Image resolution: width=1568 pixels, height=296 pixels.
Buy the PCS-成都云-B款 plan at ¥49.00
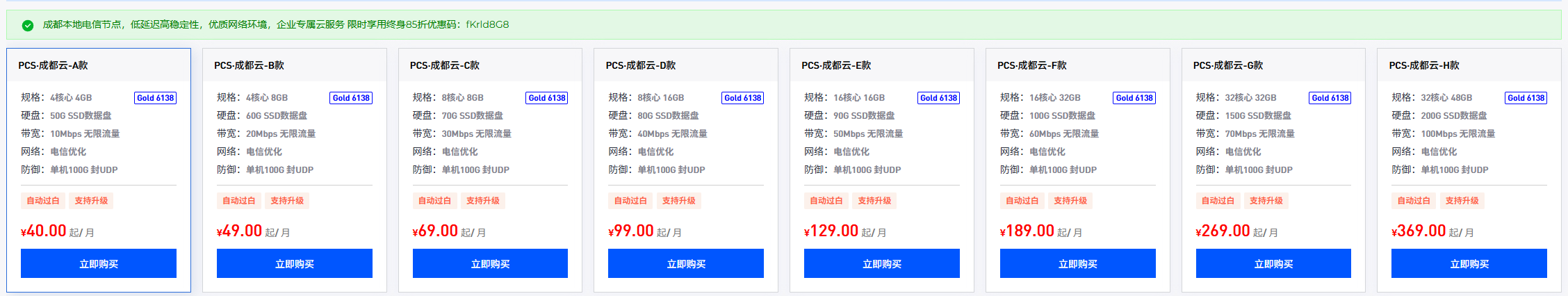click(295, 263)
